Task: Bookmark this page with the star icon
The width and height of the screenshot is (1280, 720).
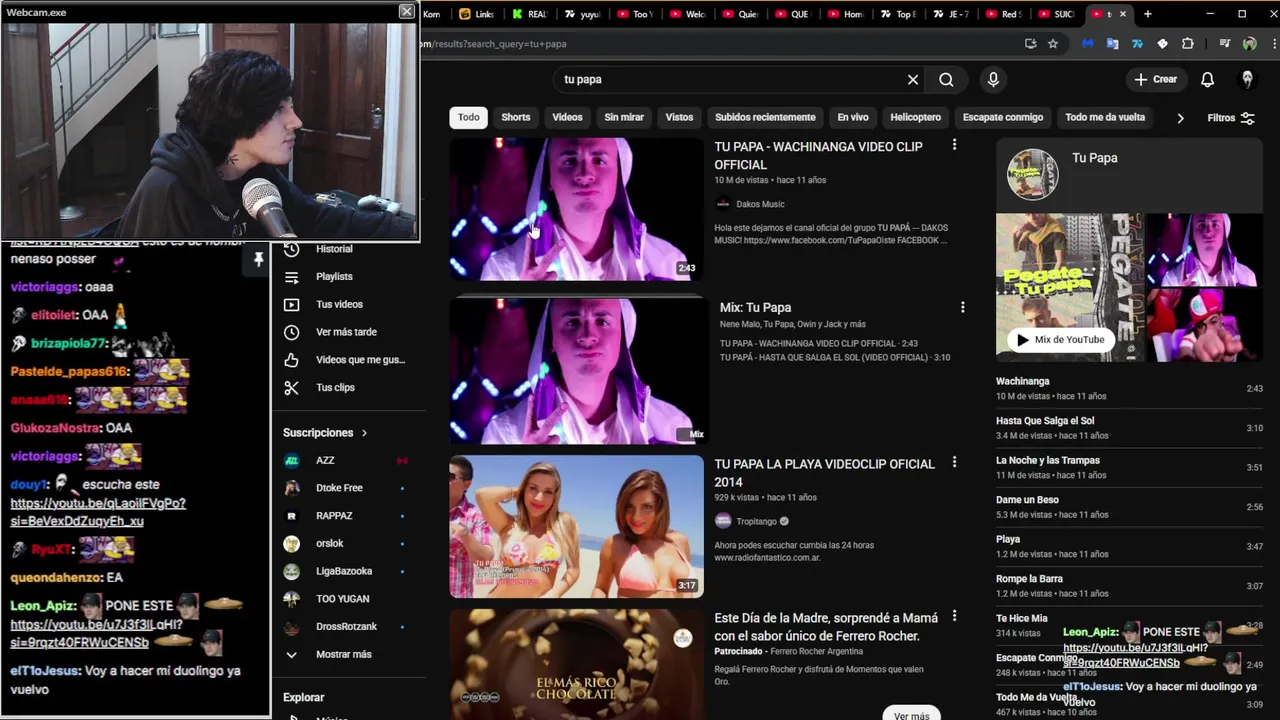Action: click(1053, 44)
